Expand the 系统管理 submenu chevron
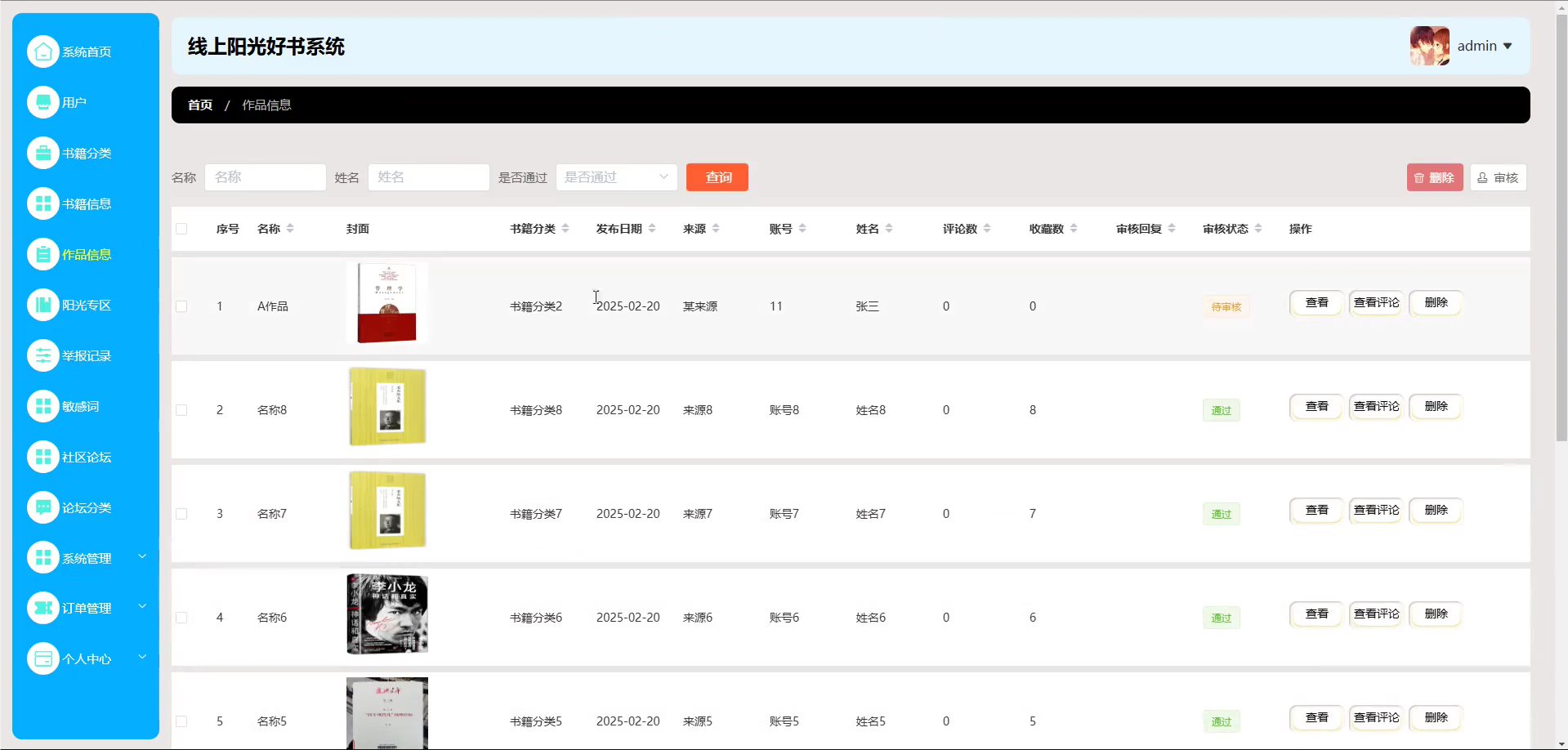This screenshot has width=1568, height=750. click(x=142, y=556)
